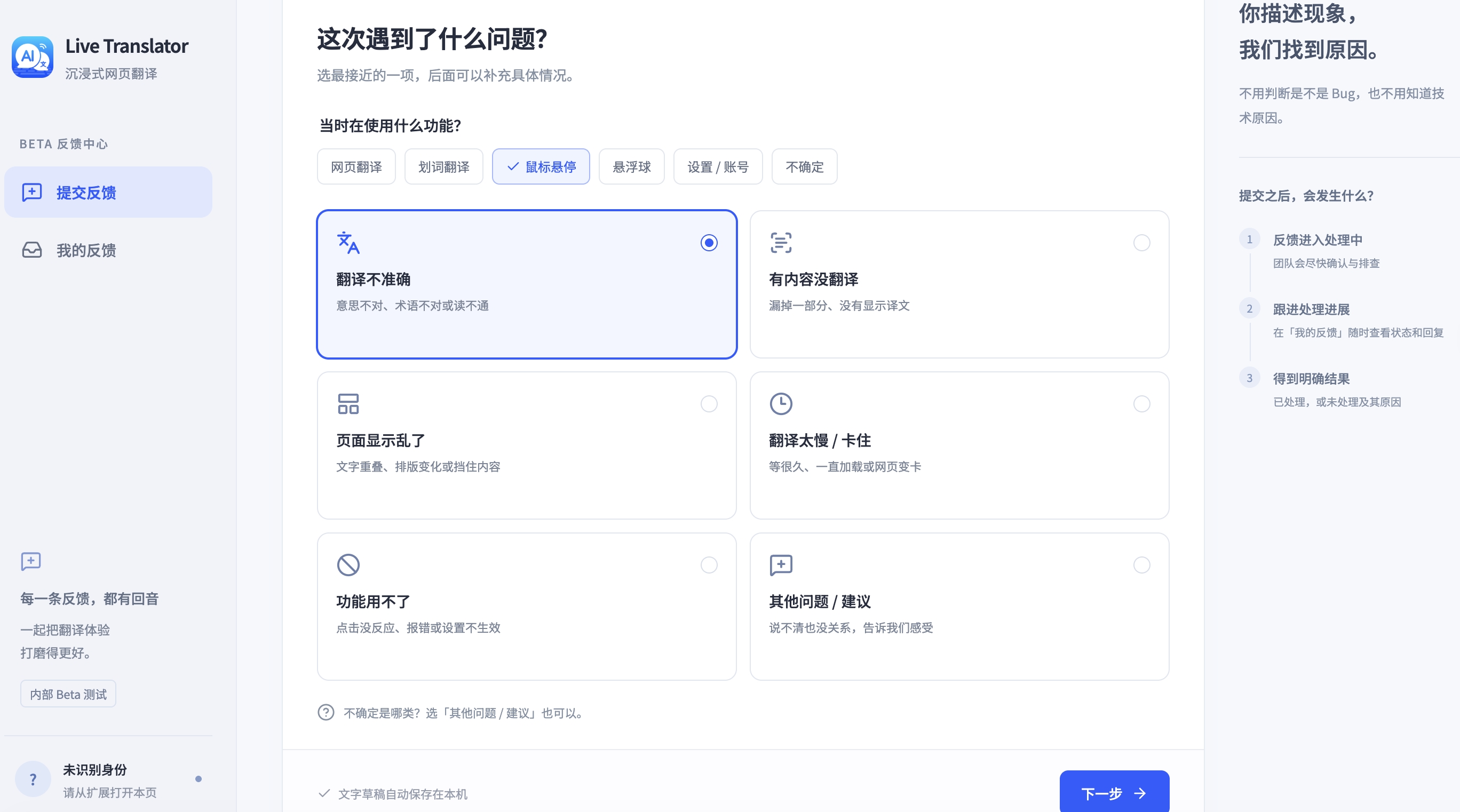Viewport: 1460px width, 812px height.
Task: Deselect the 鼠标悬停 feature chip
Action: [541, 166]
